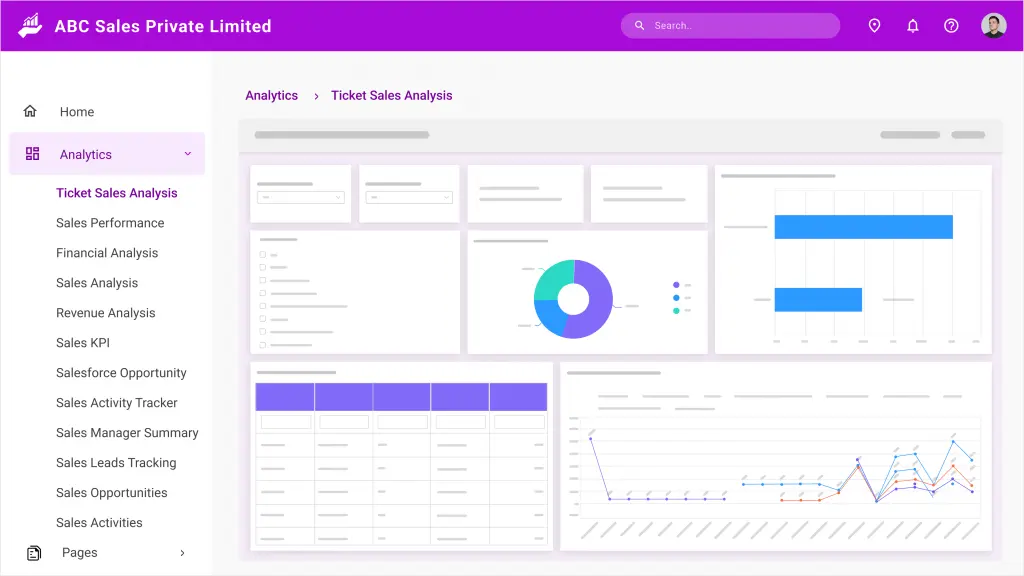The height and width of the screenshot is (576, 1024).
Task: Click blue legend dot of donut chart
Action: click(676, 298)
